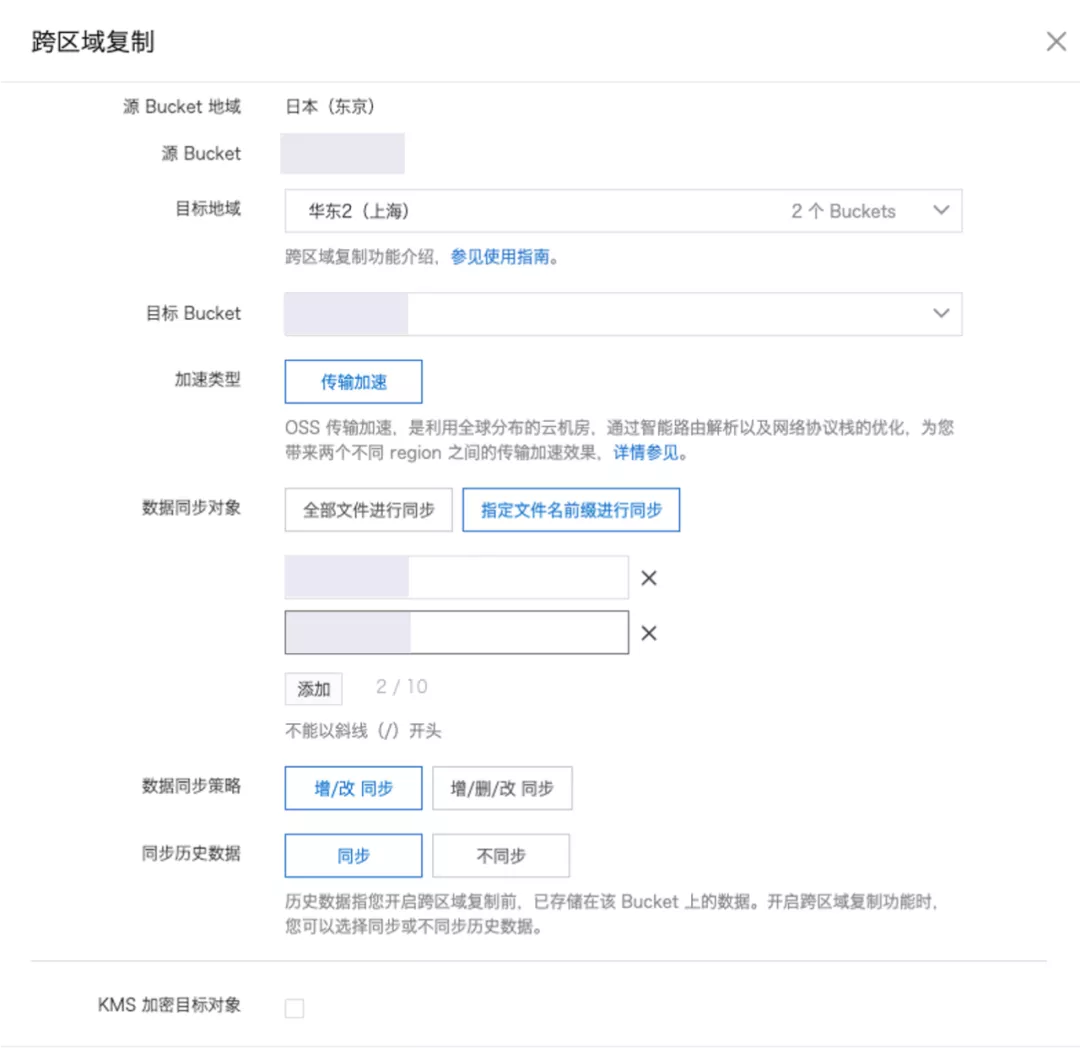Choose 不同步 for historical data
This screenshot has width=1080, height=1054.
coord(501,856)
